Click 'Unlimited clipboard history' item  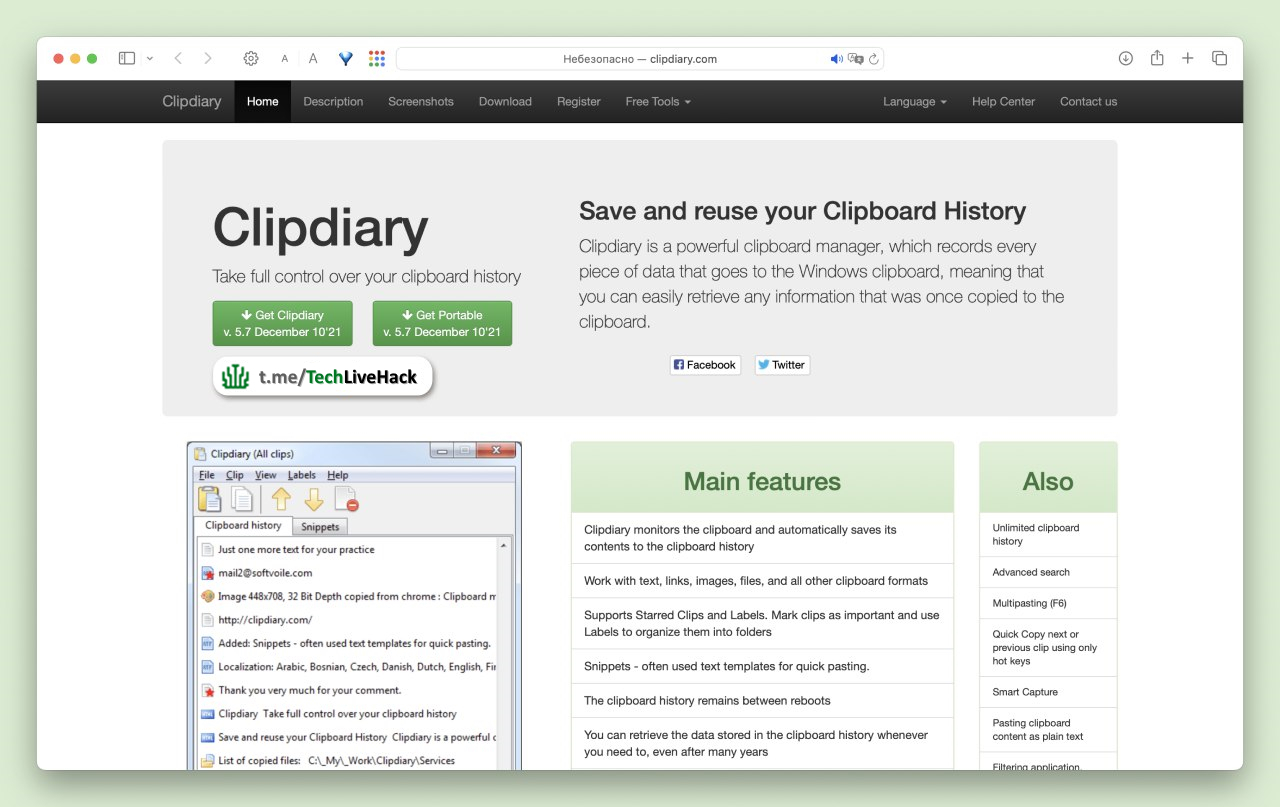point(1048,534)
